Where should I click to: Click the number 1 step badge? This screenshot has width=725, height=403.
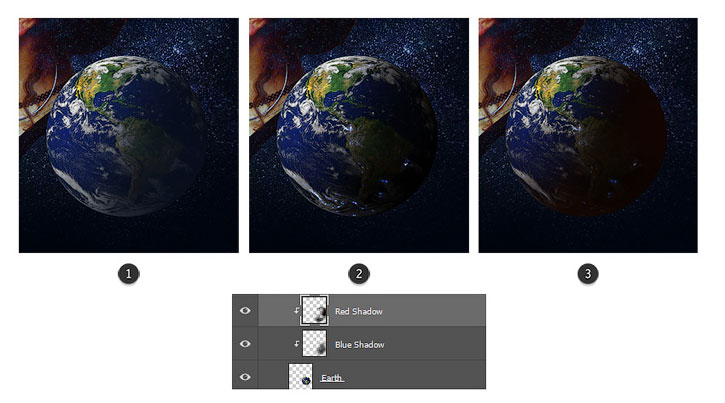click(129, 274)
